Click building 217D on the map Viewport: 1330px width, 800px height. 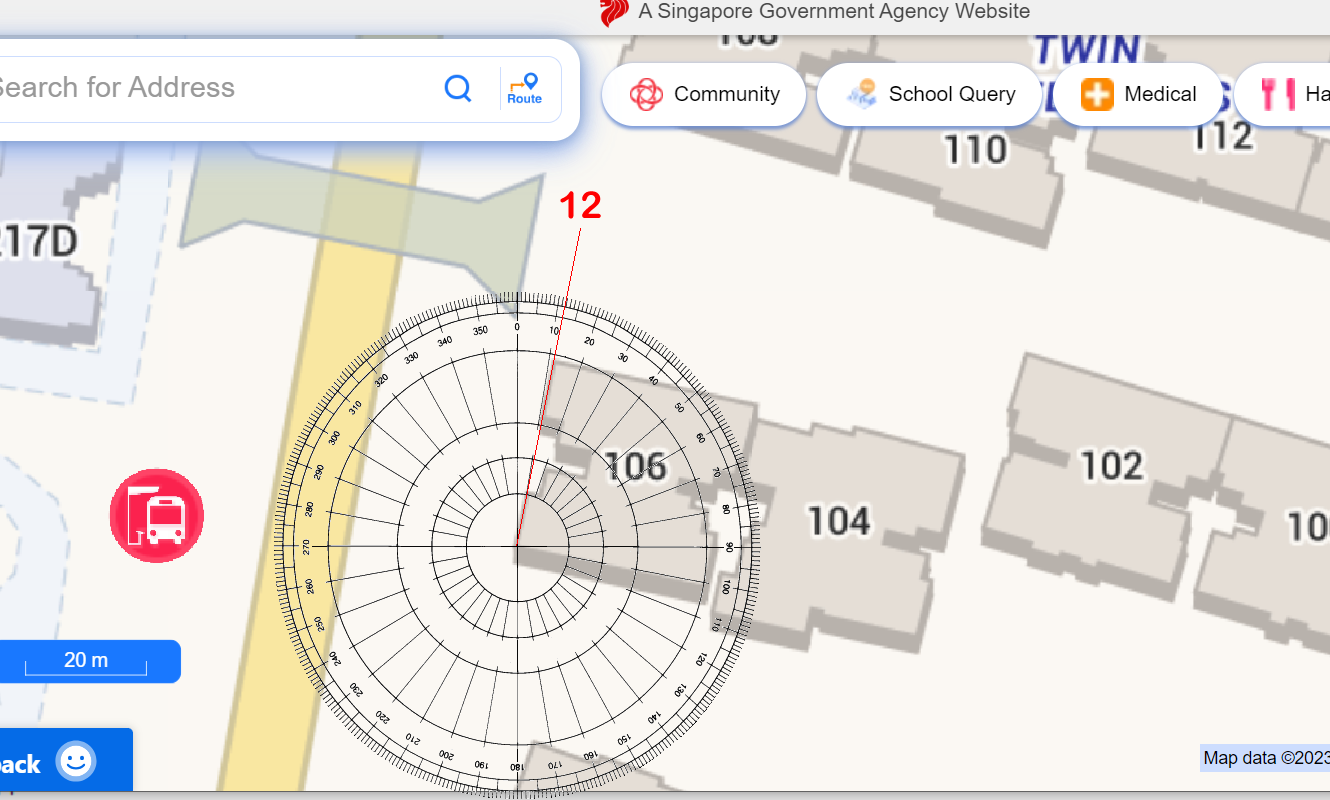tap(38, 243)
